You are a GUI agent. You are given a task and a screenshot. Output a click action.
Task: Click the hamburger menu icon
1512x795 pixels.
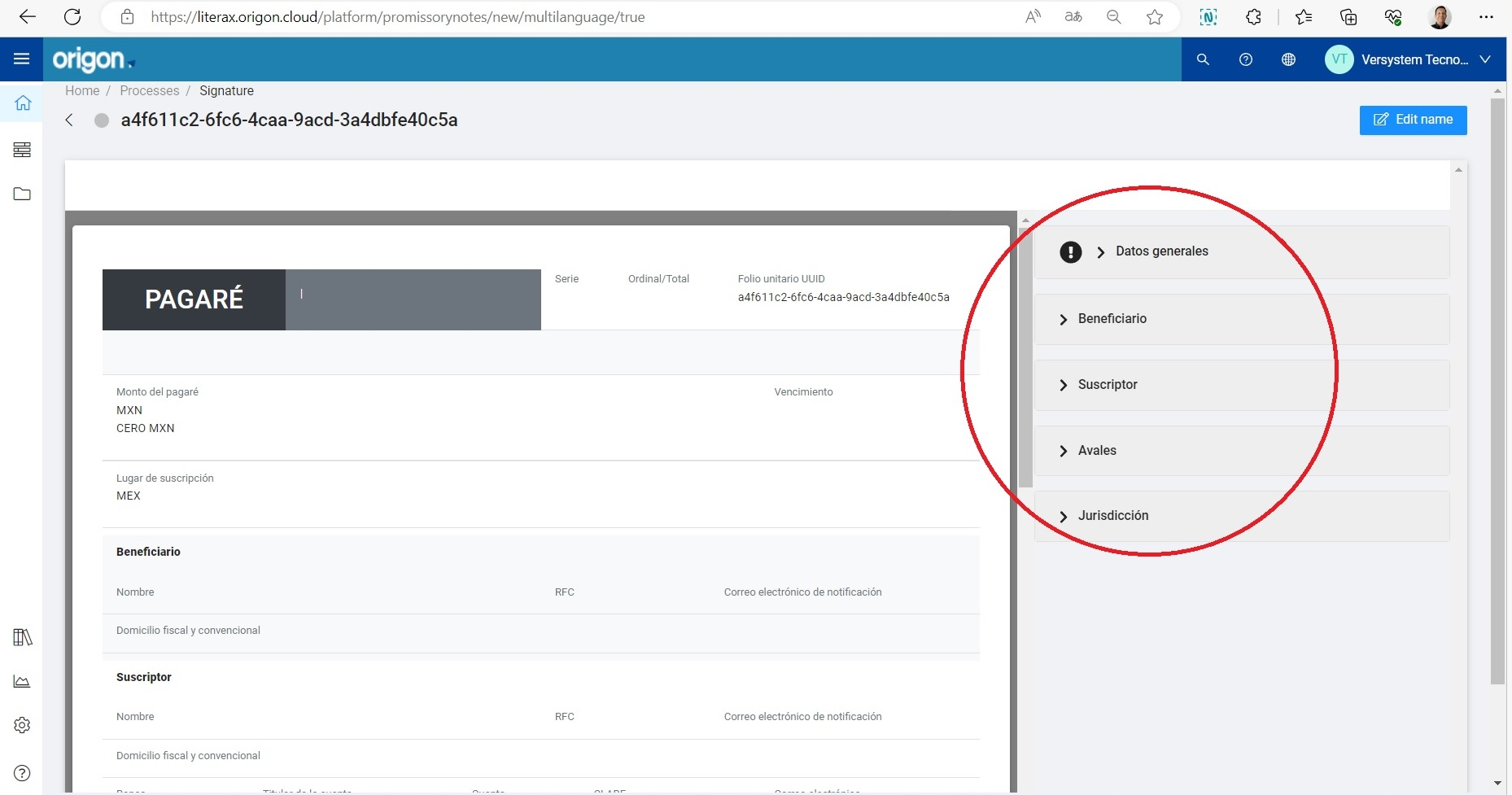pyautogui.click(x=22, y=59)
